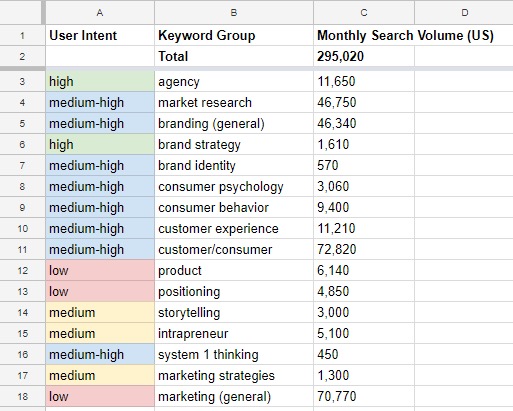Click the 'brand strategy' cell
513x411 pixels.
234,144
